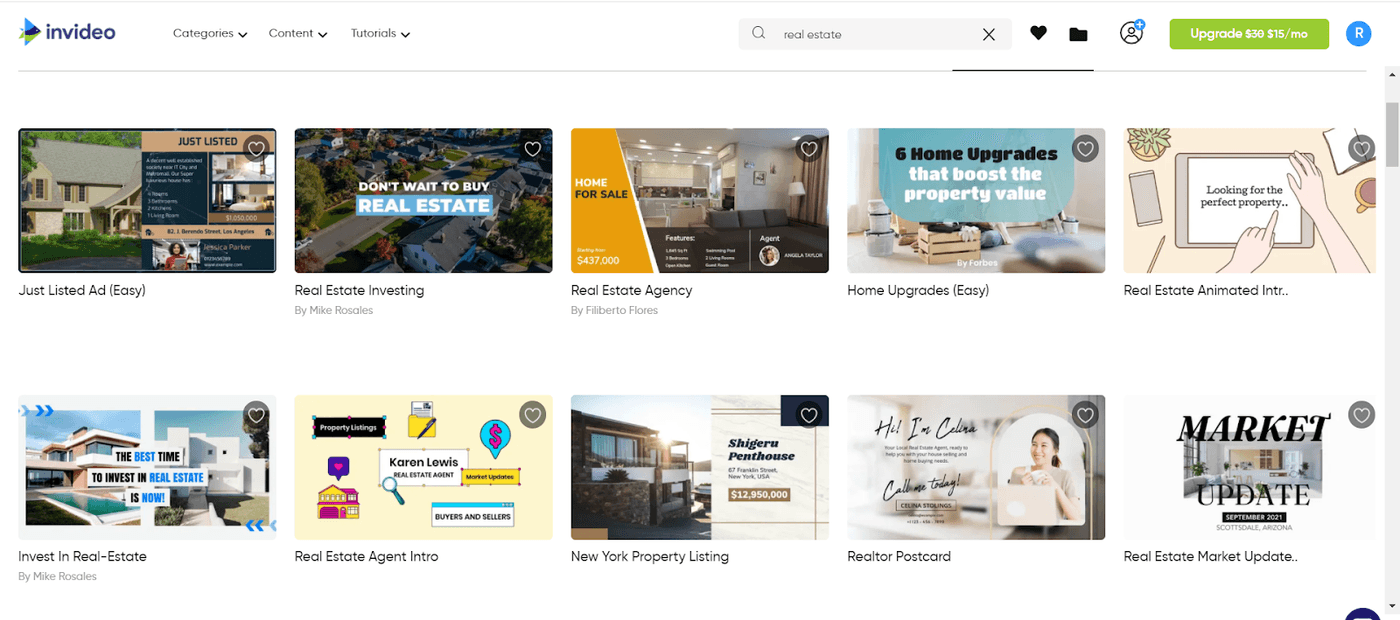Favorite the Just Listed Ad template
The height and width of the screenshot is (620, 1400).
[257, 148]
